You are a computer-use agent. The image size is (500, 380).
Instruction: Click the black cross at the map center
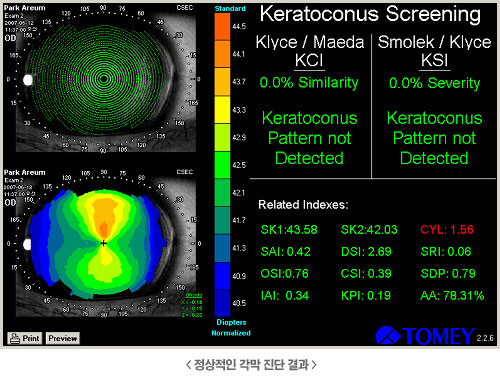pyautogui.click(x=104, y=243)
